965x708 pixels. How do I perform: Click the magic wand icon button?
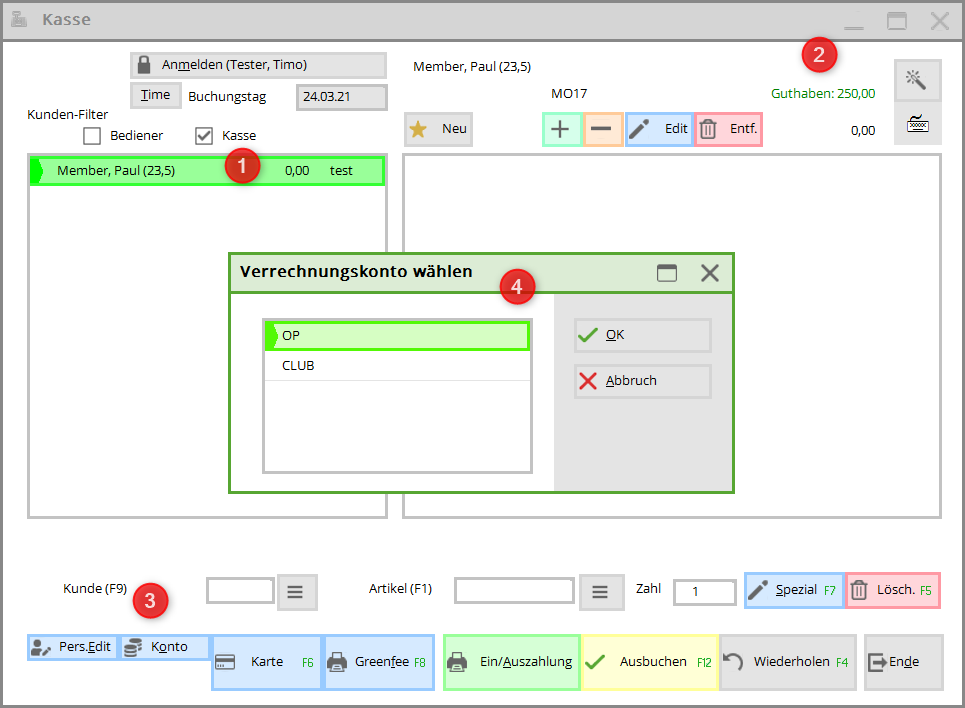917,80
